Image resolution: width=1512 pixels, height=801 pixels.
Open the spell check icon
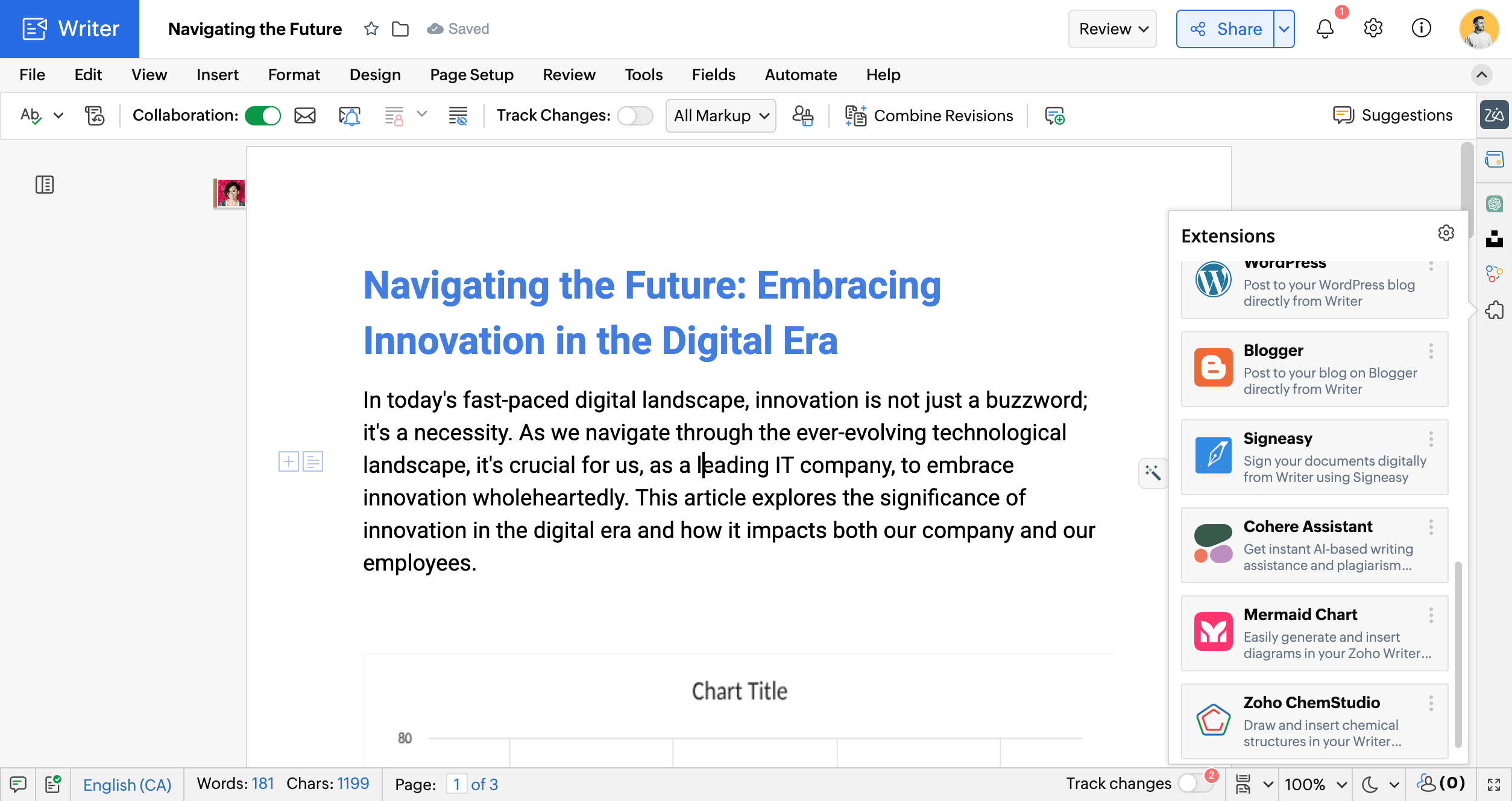pyautogui.click(x=31, y=115)
